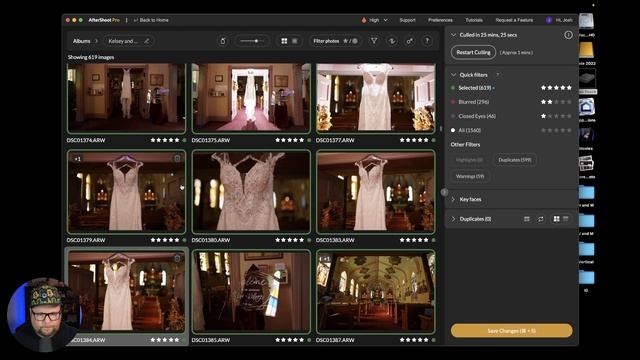Toggle the Highlights filter chip

click(469, 160)
